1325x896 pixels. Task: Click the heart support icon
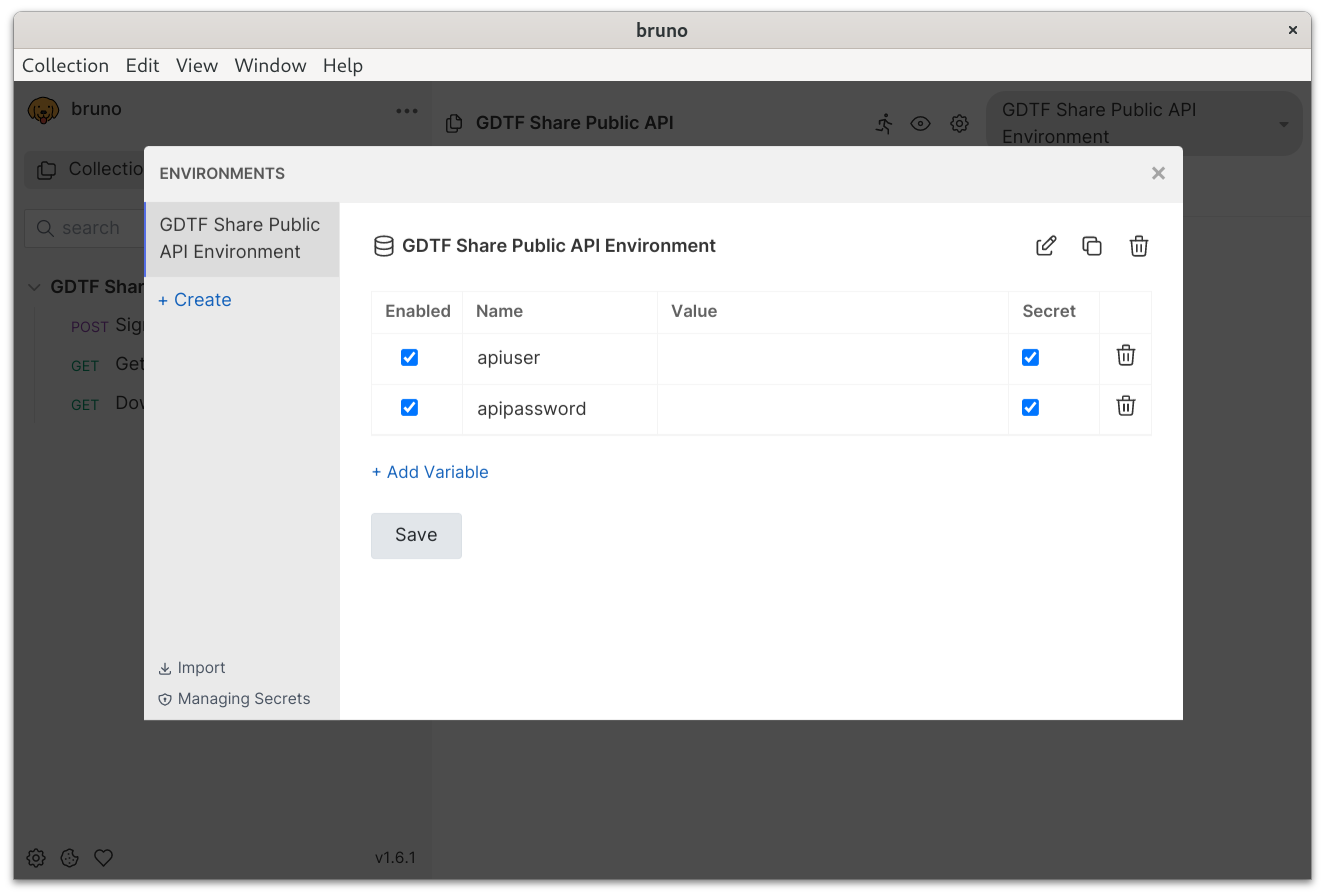(103, 857)
